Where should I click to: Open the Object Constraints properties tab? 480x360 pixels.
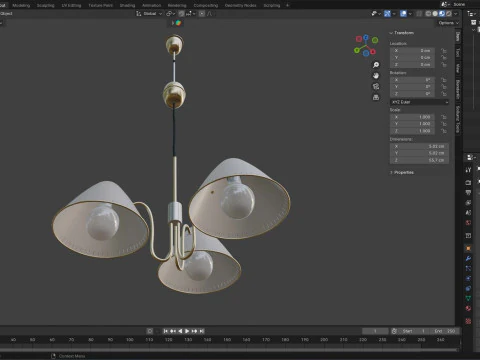[468, 288]
